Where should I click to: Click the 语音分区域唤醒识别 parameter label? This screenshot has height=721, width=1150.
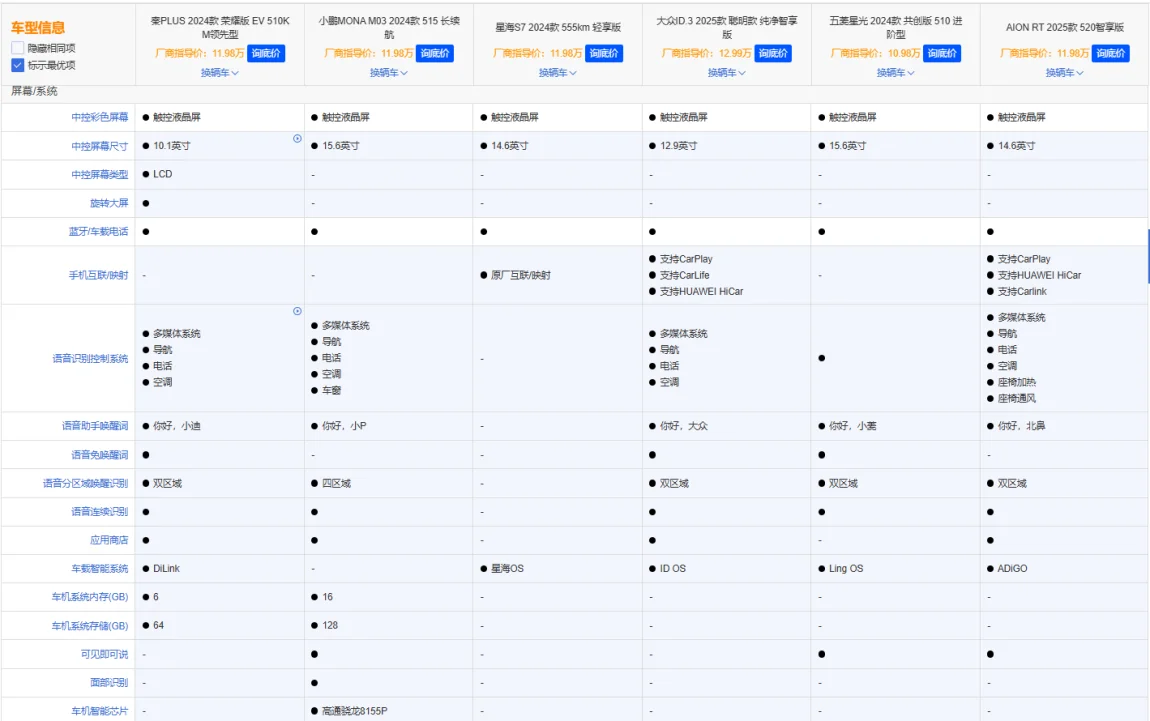click(x=86, y=483)
